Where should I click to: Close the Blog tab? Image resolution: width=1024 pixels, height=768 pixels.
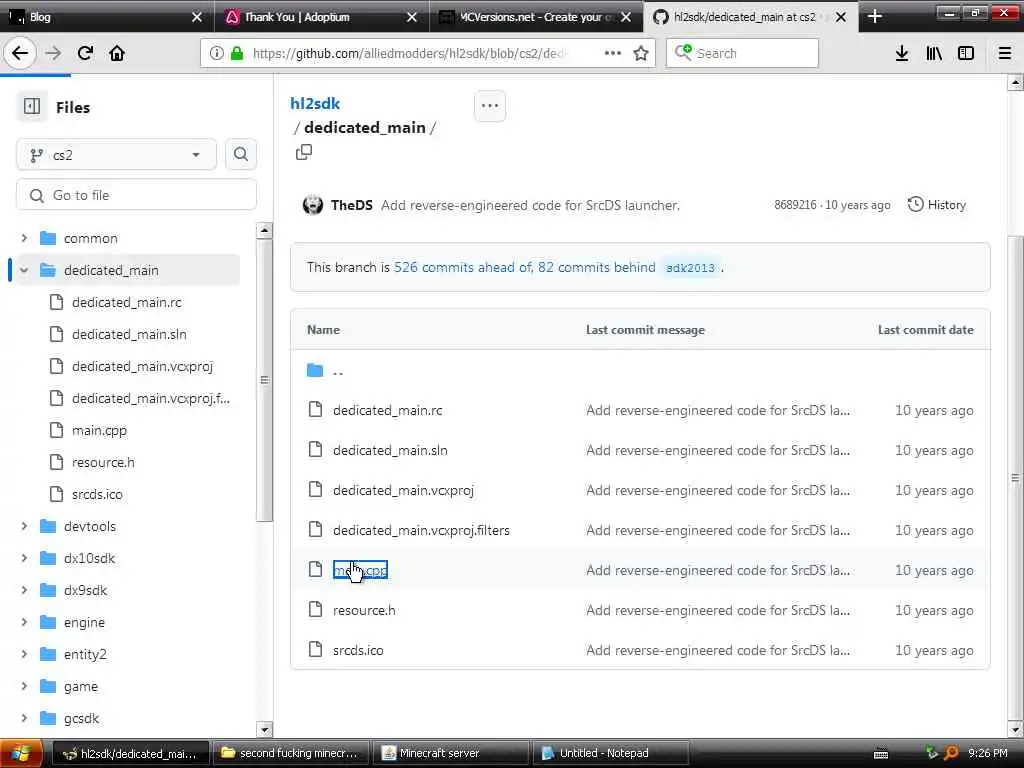tap(197, 17)
